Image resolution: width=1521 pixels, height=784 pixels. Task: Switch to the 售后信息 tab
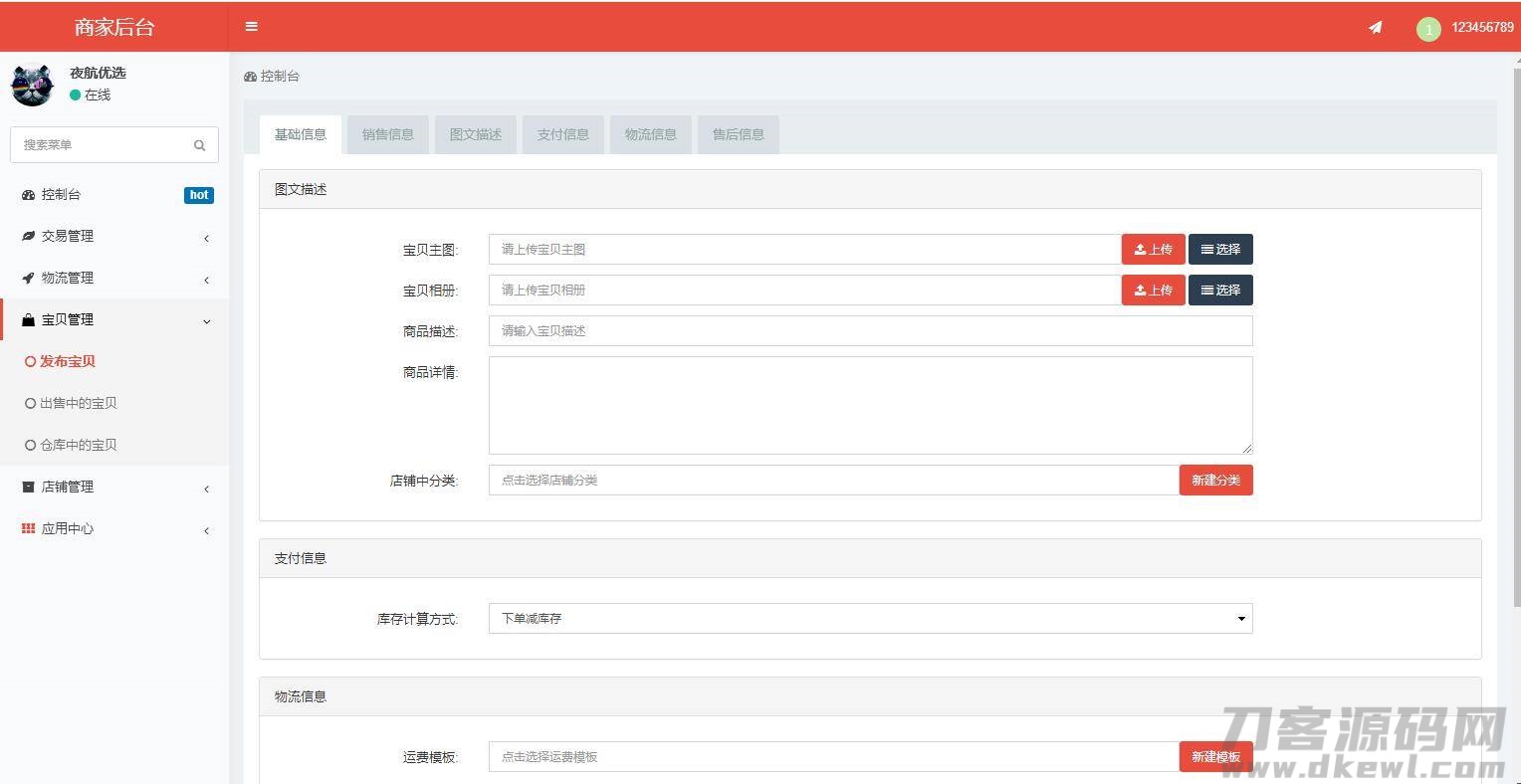click(x=738, y=134)
